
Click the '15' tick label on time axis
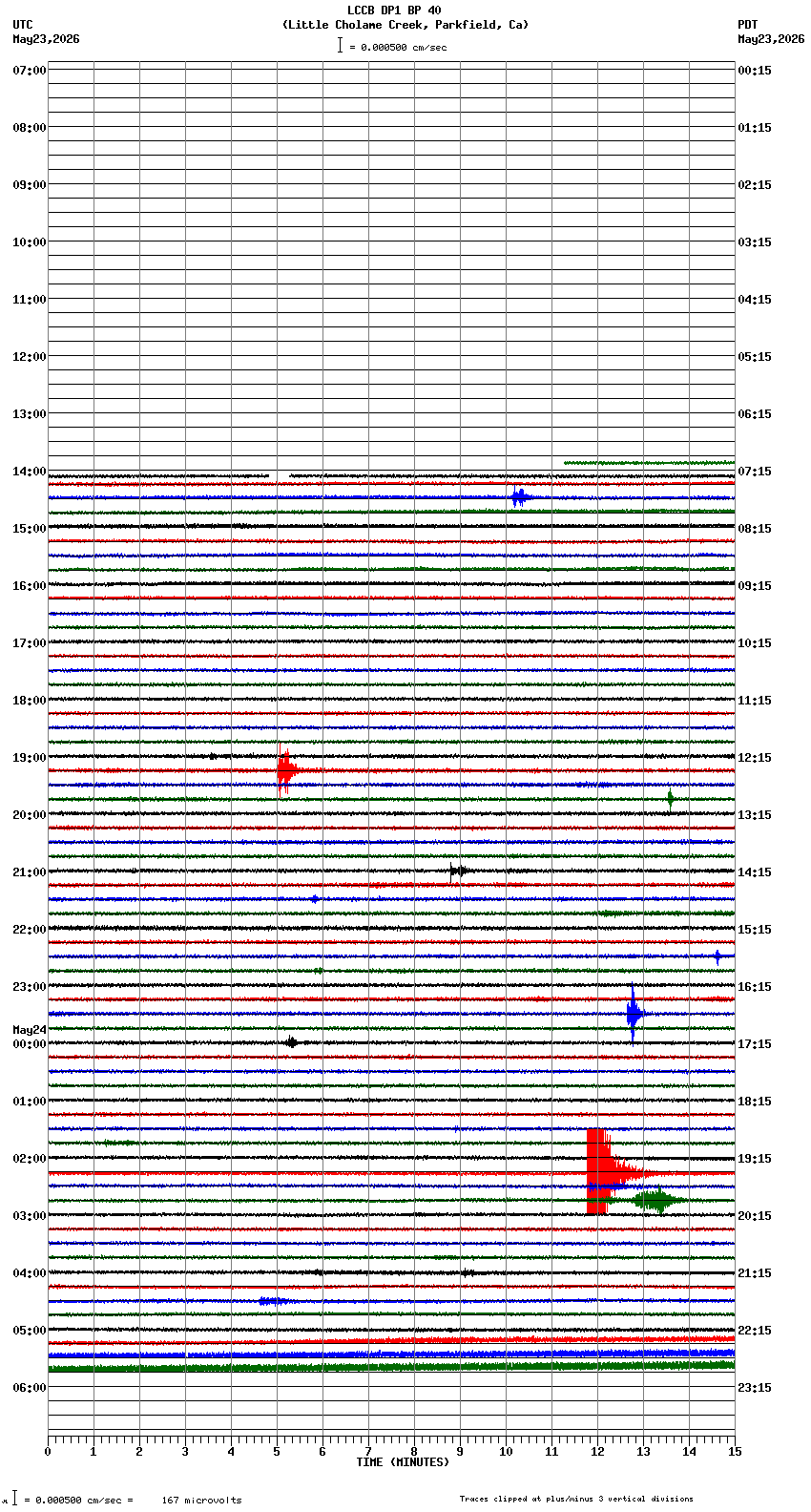(735, 1452)
